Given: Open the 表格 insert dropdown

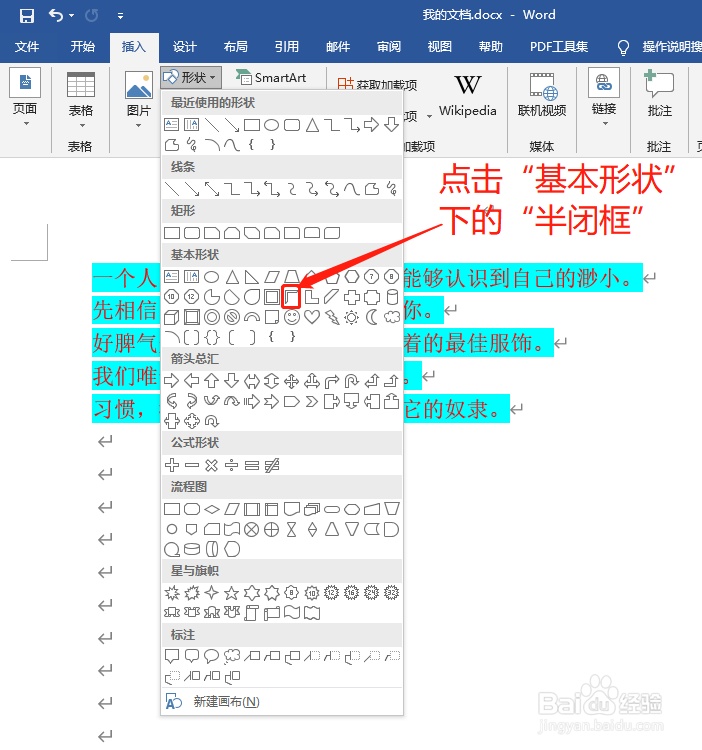Looking at the screenshot, I should (81, 100).
